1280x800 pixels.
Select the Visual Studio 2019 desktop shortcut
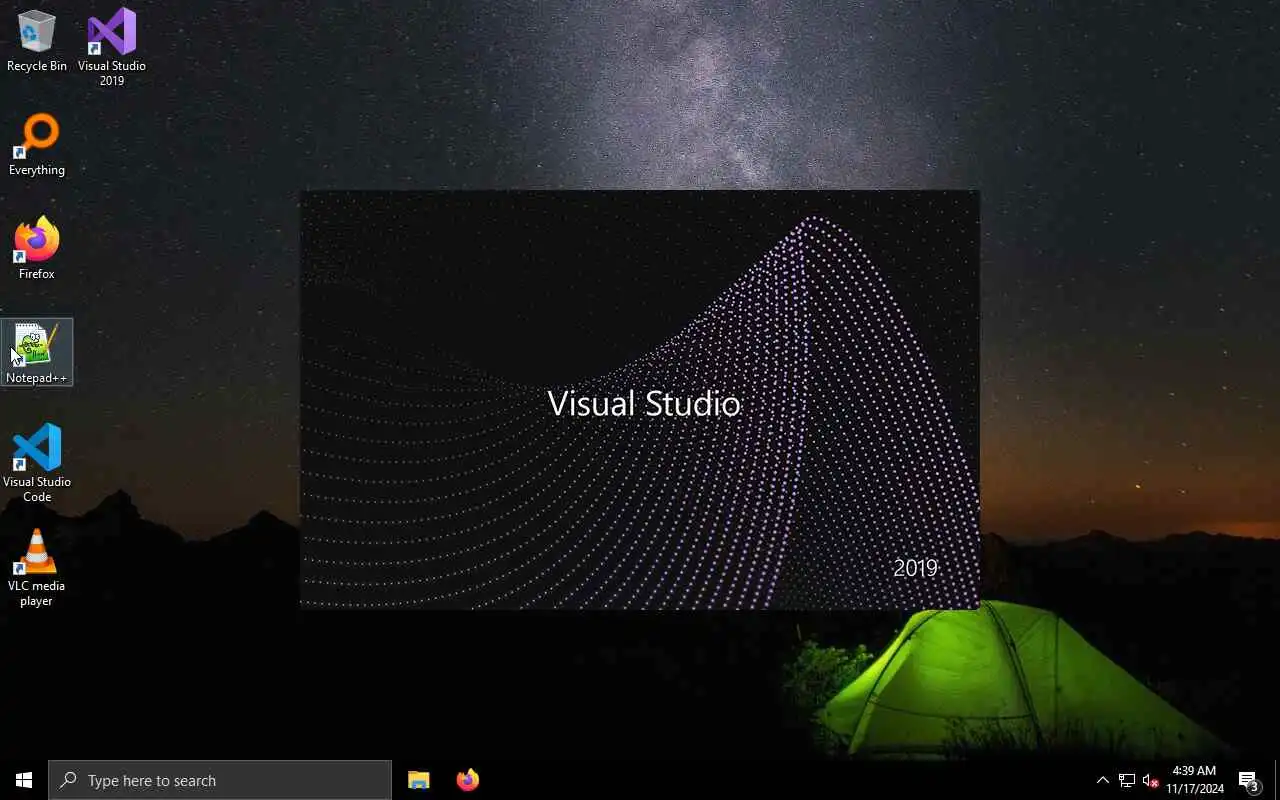(x=112, y=46)
